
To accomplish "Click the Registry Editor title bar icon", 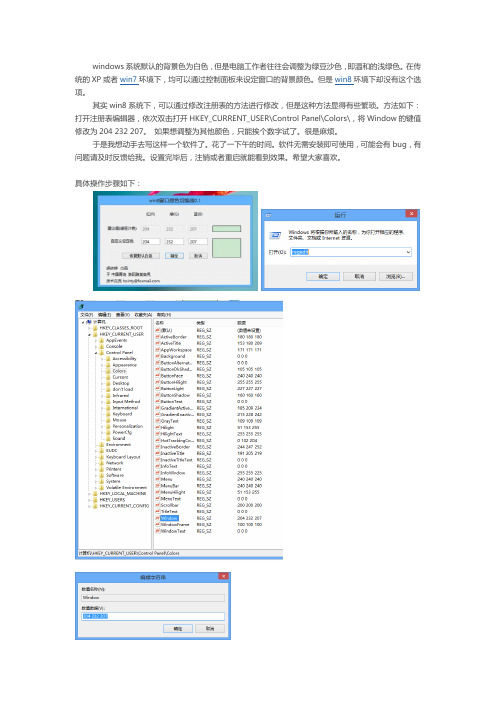I will [81, 306].
